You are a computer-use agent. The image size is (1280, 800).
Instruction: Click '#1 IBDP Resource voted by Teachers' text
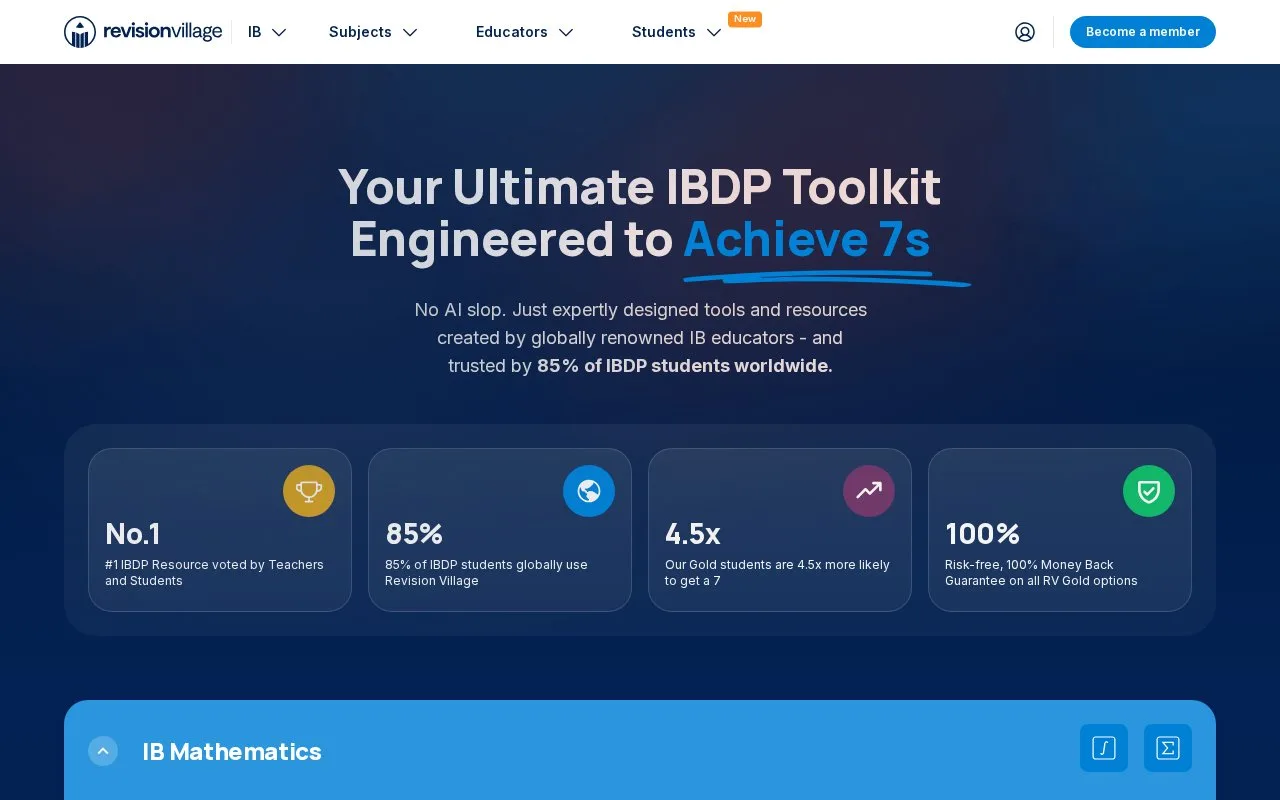click(x=214, y=565)
